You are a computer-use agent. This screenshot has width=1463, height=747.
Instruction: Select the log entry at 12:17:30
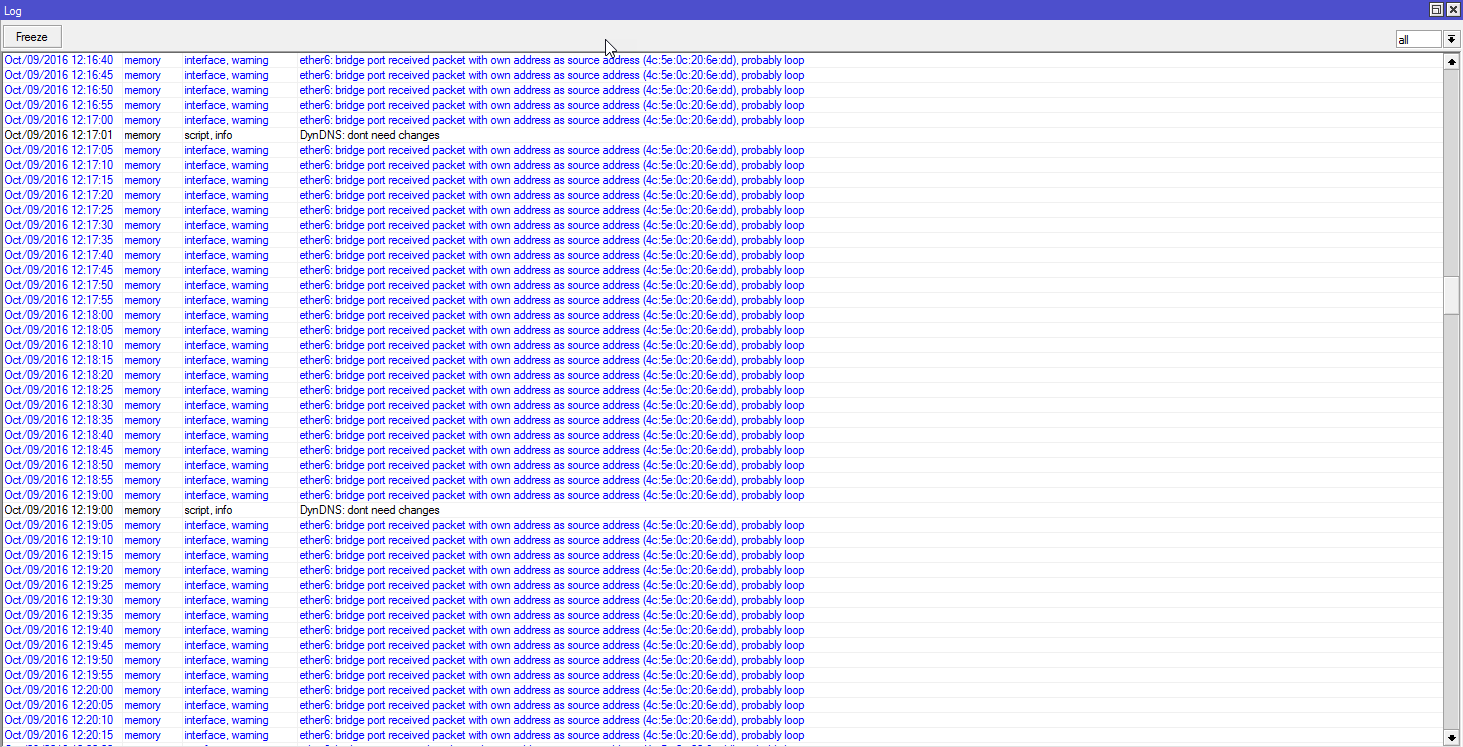723,225
